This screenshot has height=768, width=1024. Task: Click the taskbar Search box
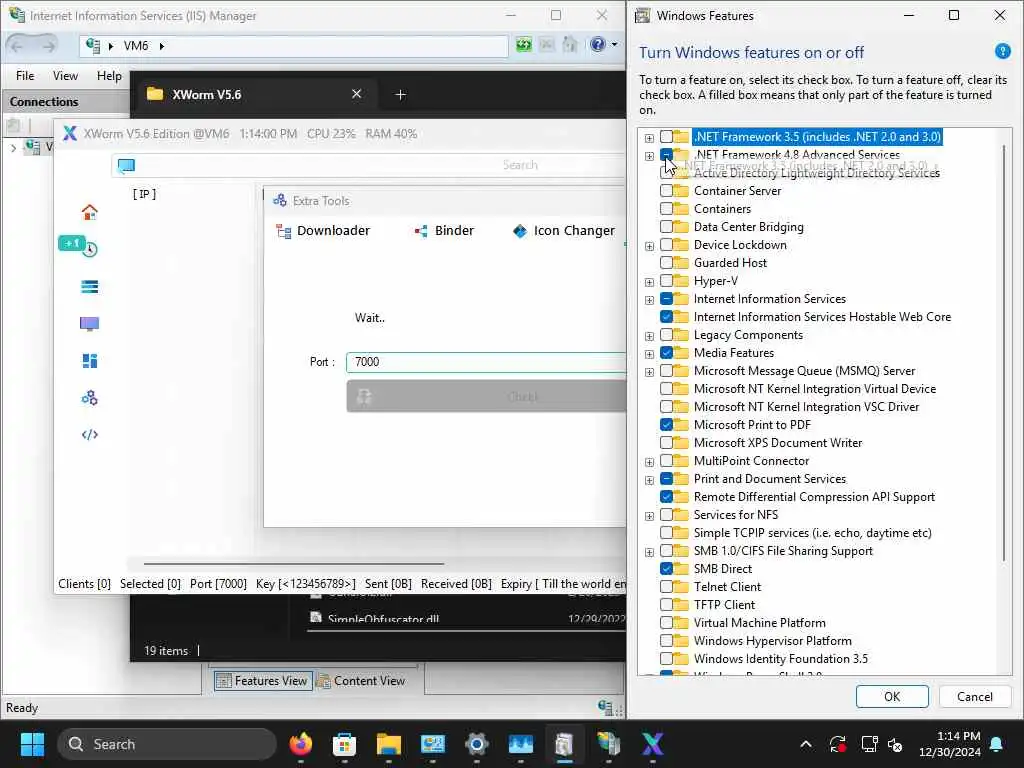pos(167,744)
